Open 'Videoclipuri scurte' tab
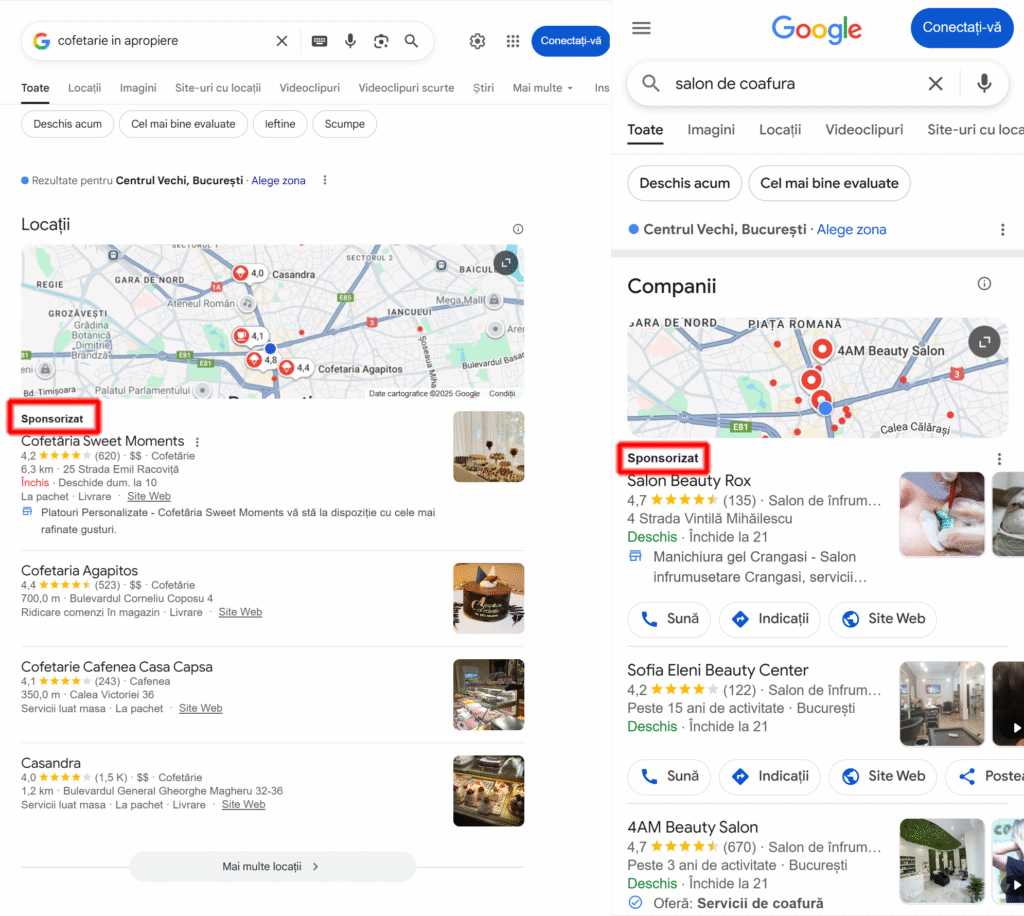Screen dimensions: 1024x916 click(x=406, y=88)
